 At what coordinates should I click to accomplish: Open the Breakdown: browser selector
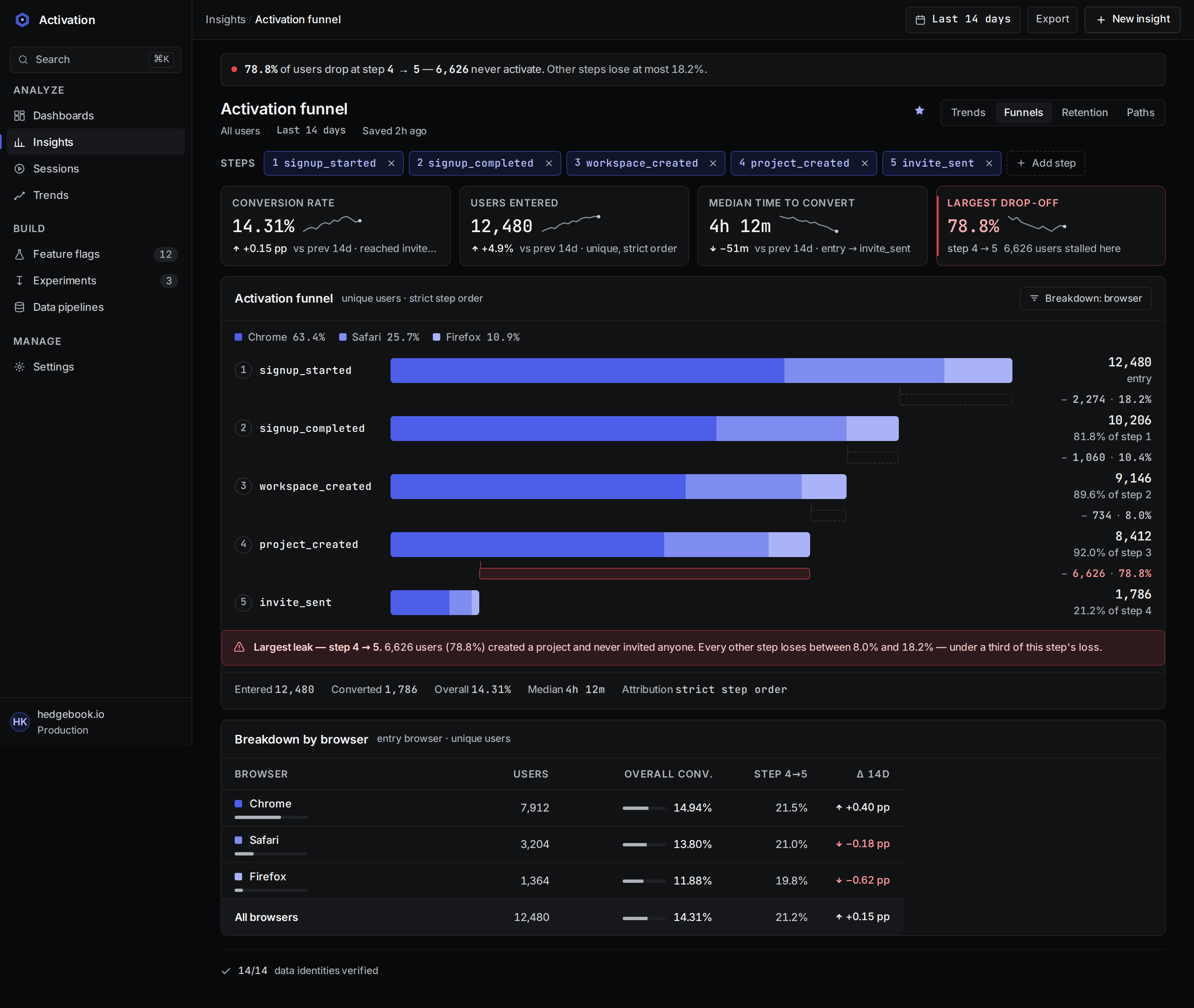1085,298
